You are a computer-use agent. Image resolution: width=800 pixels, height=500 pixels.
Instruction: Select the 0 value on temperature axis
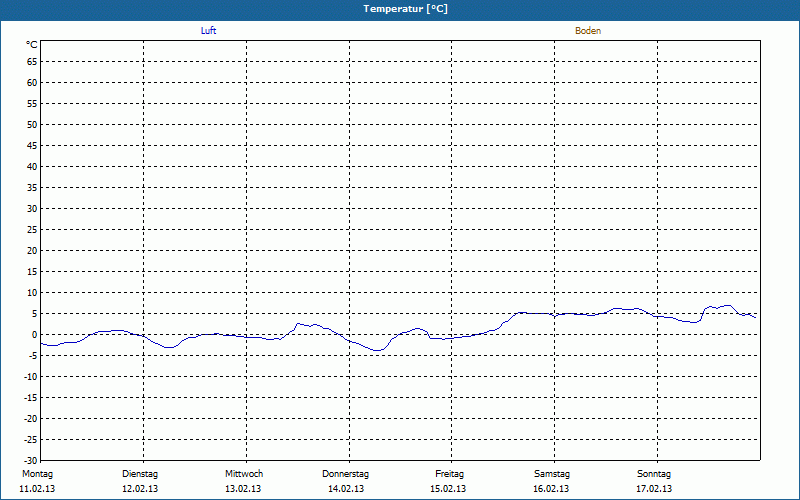tap(34, 335)
